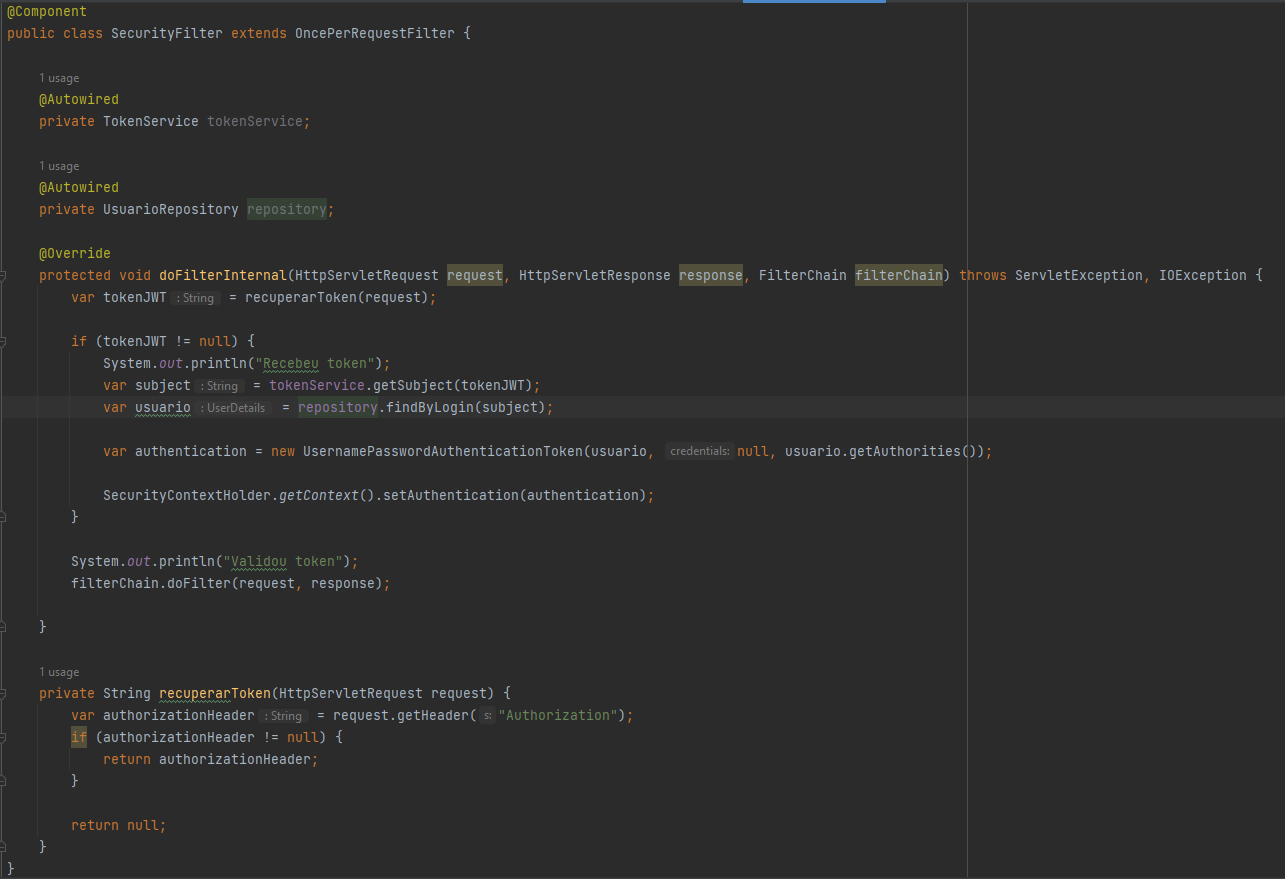The image size is (1285, 879).
Task: Click the :String inlay hint after authorizationHeader variable
Action: (284, 716)
